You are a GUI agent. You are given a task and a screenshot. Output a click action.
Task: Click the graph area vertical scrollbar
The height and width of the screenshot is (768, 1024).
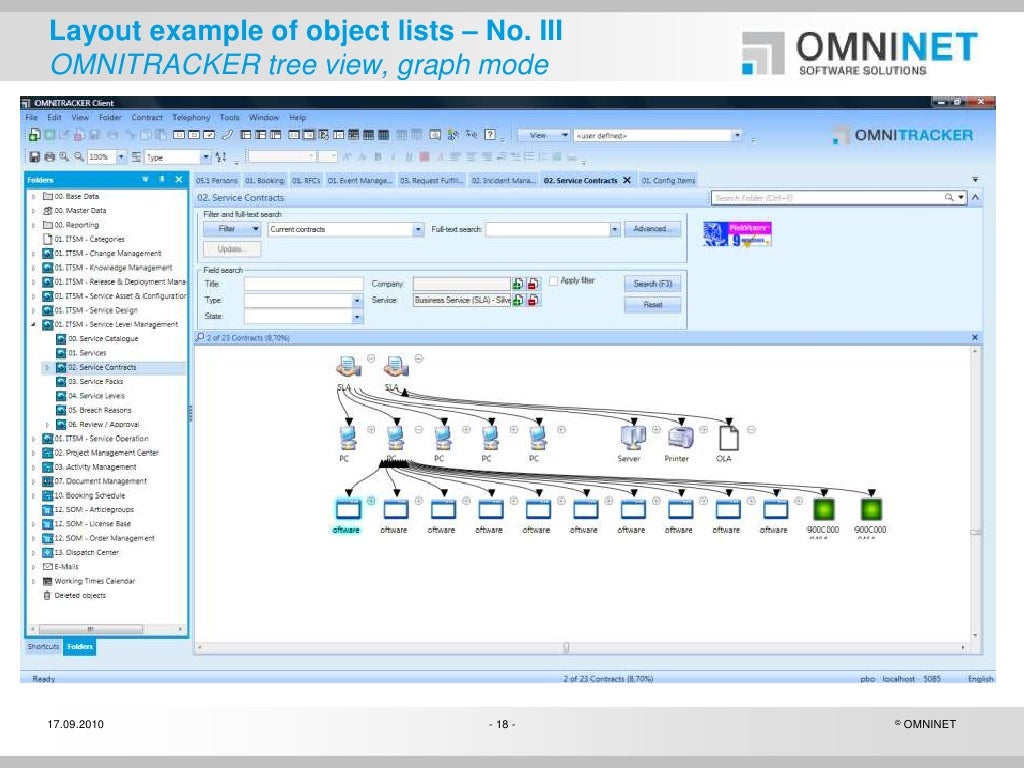pyautogui.click(x=975, y=493)
